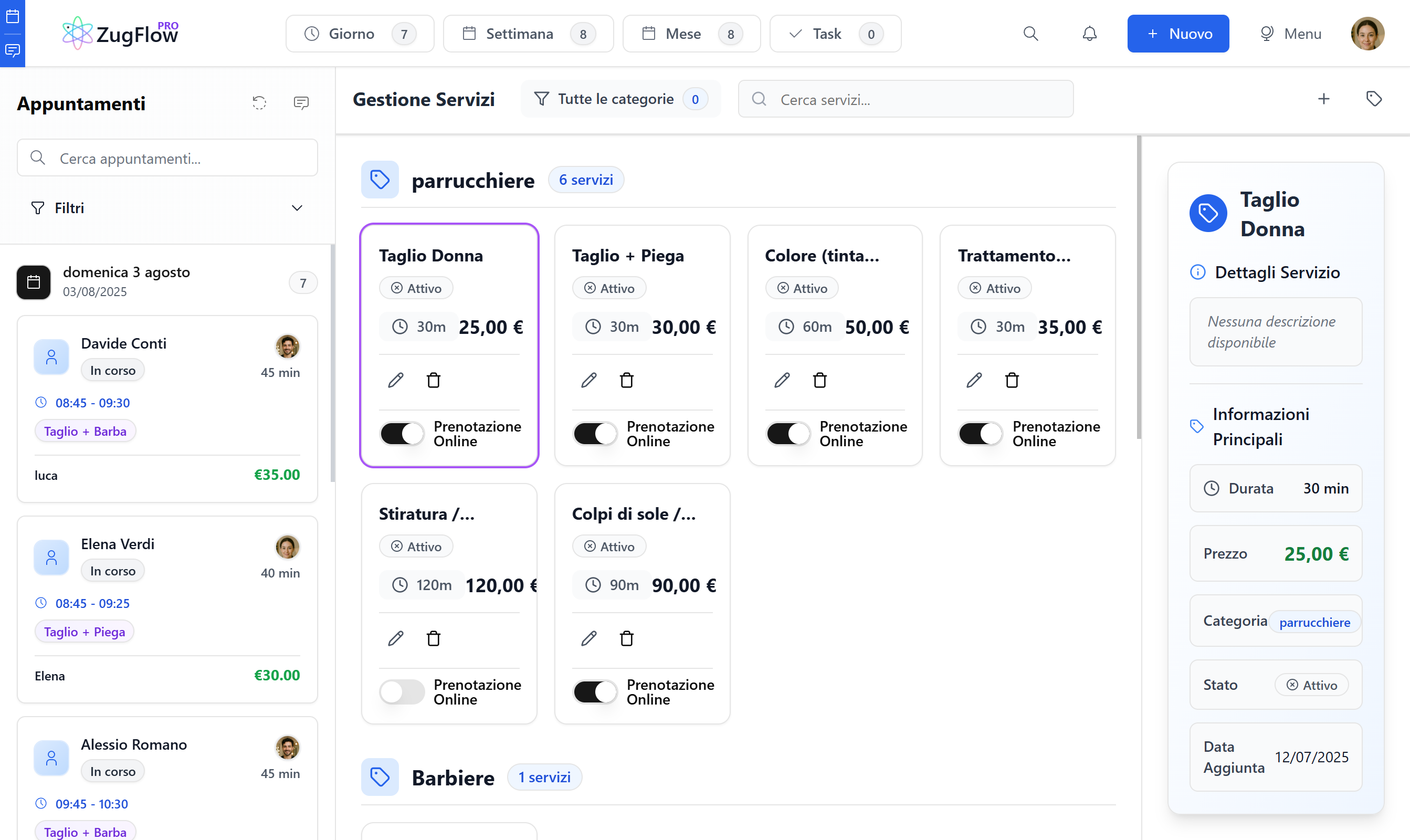Click Dettagli Servizio info icon
The height and width of the screenshot is (840, 1410).
click(x=1197, y=272)
